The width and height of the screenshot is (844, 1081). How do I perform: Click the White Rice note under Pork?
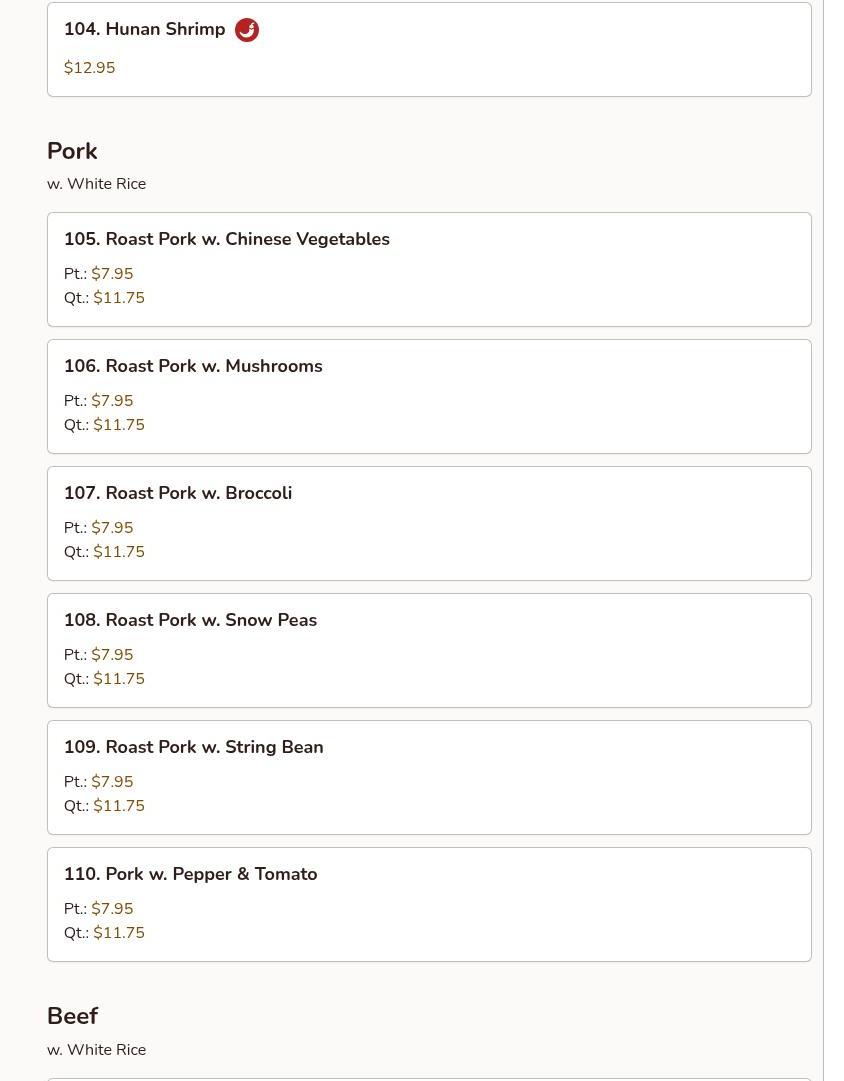[x=96, y=184]
